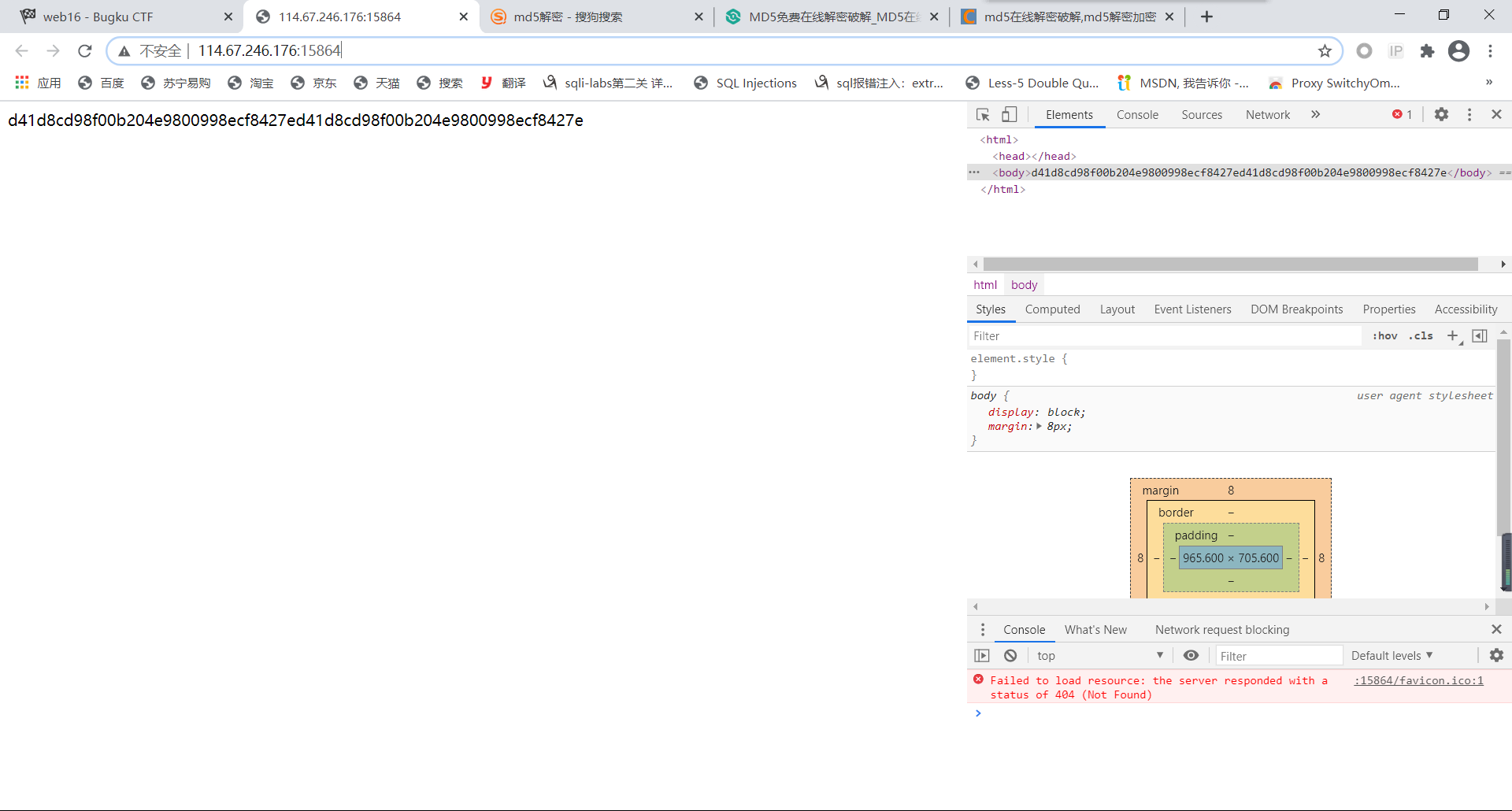Click the inspect element picker icon
Viewport: 1512px width, 811px height.
983,115
